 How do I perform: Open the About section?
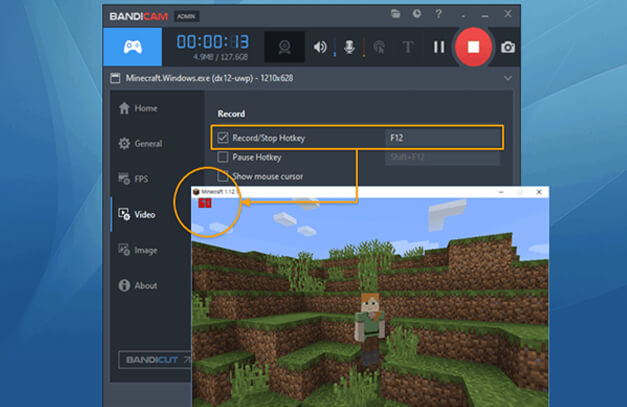point(138,285)
